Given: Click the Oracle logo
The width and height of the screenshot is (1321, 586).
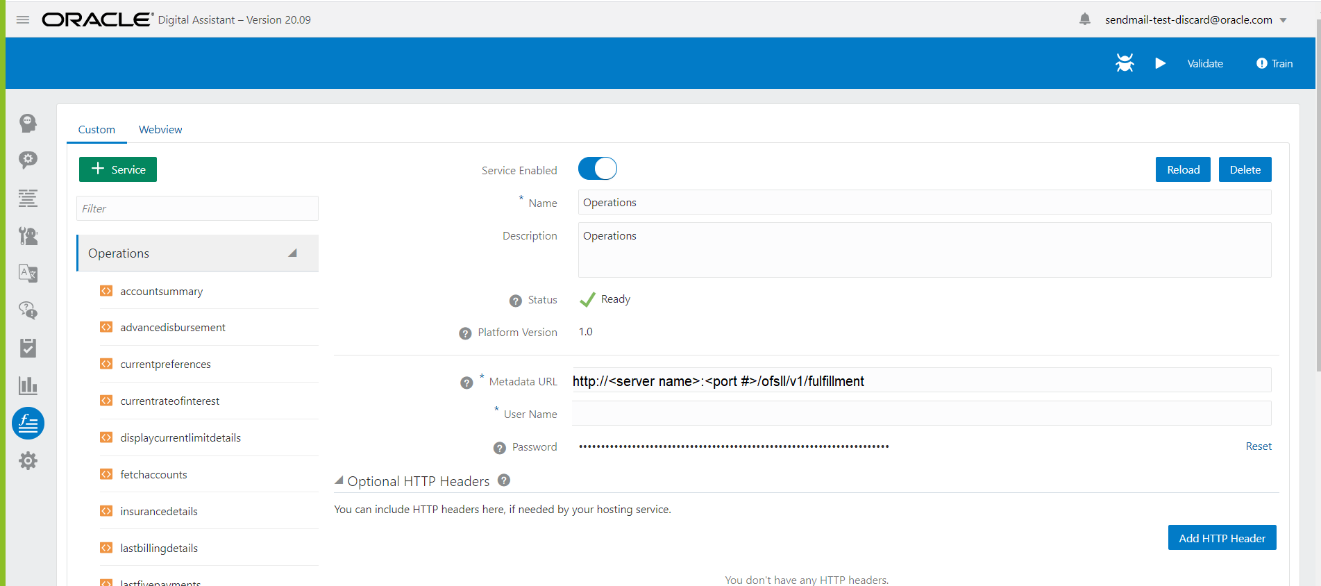Looking at the screenshot, I should coord(97,20).
